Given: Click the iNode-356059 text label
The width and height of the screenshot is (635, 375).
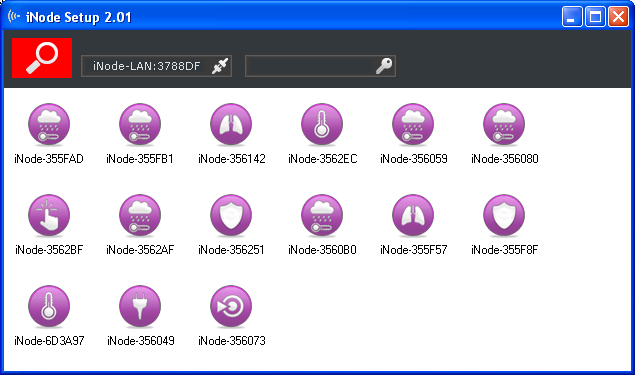Looking at the screenshot, I should point(413,159).
